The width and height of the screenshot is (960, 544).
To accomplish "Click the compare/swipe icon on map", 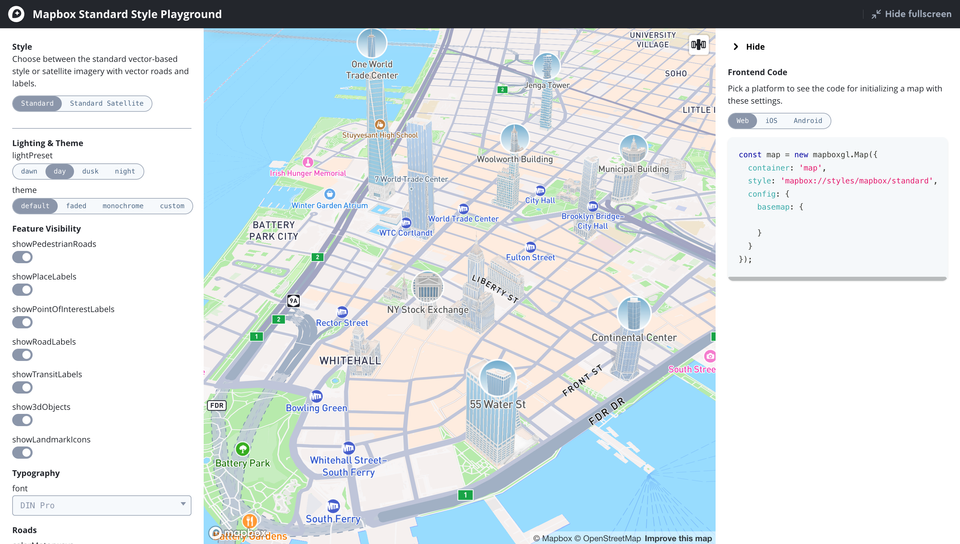I will point(698,44).
